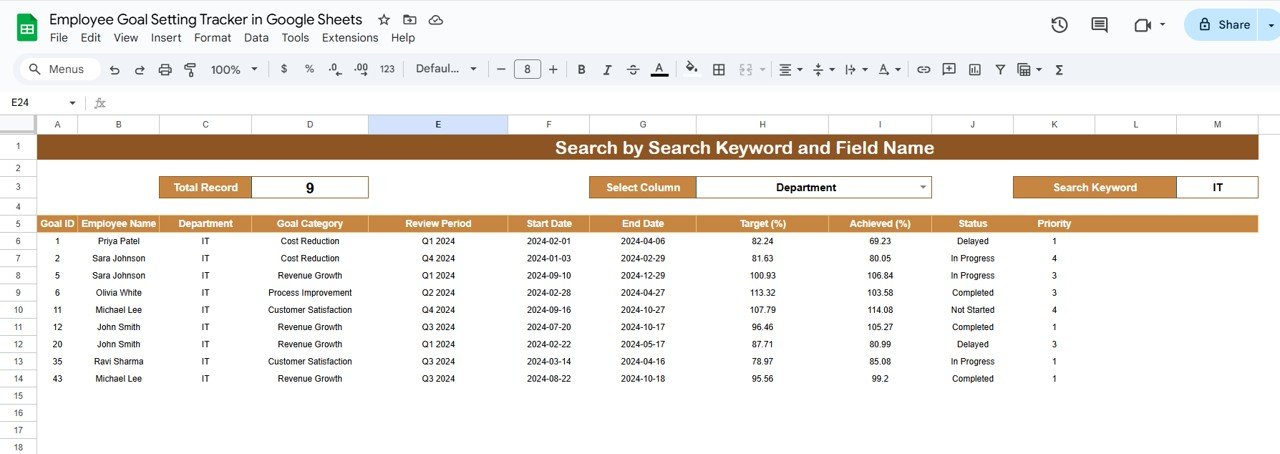The height and width of the screenshot is (454, 1280).
Task: Open the Extensions menu
Action: click(349, 38)
